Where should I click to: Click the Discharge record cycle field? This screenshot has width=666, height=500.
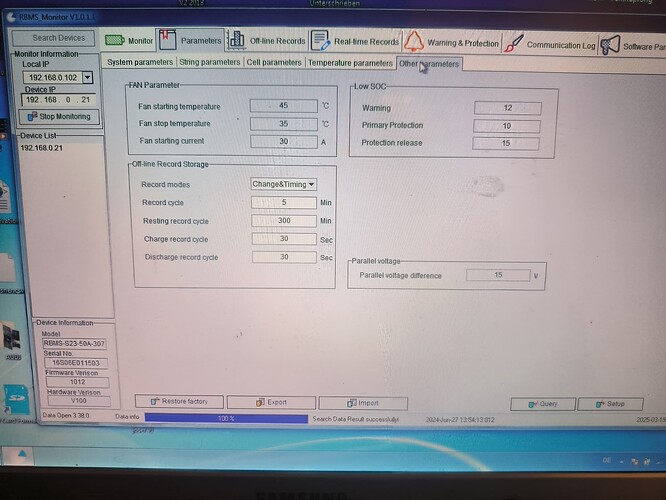[284, 257]
